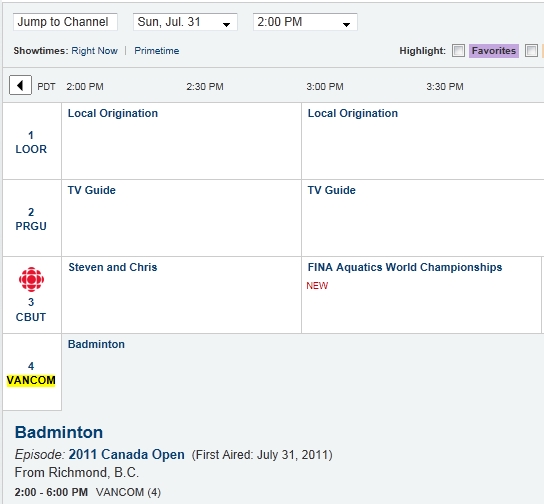544x504 pixels.
Task: Open FINA Aquatics World Championships listing
Action: pos(405,267)
